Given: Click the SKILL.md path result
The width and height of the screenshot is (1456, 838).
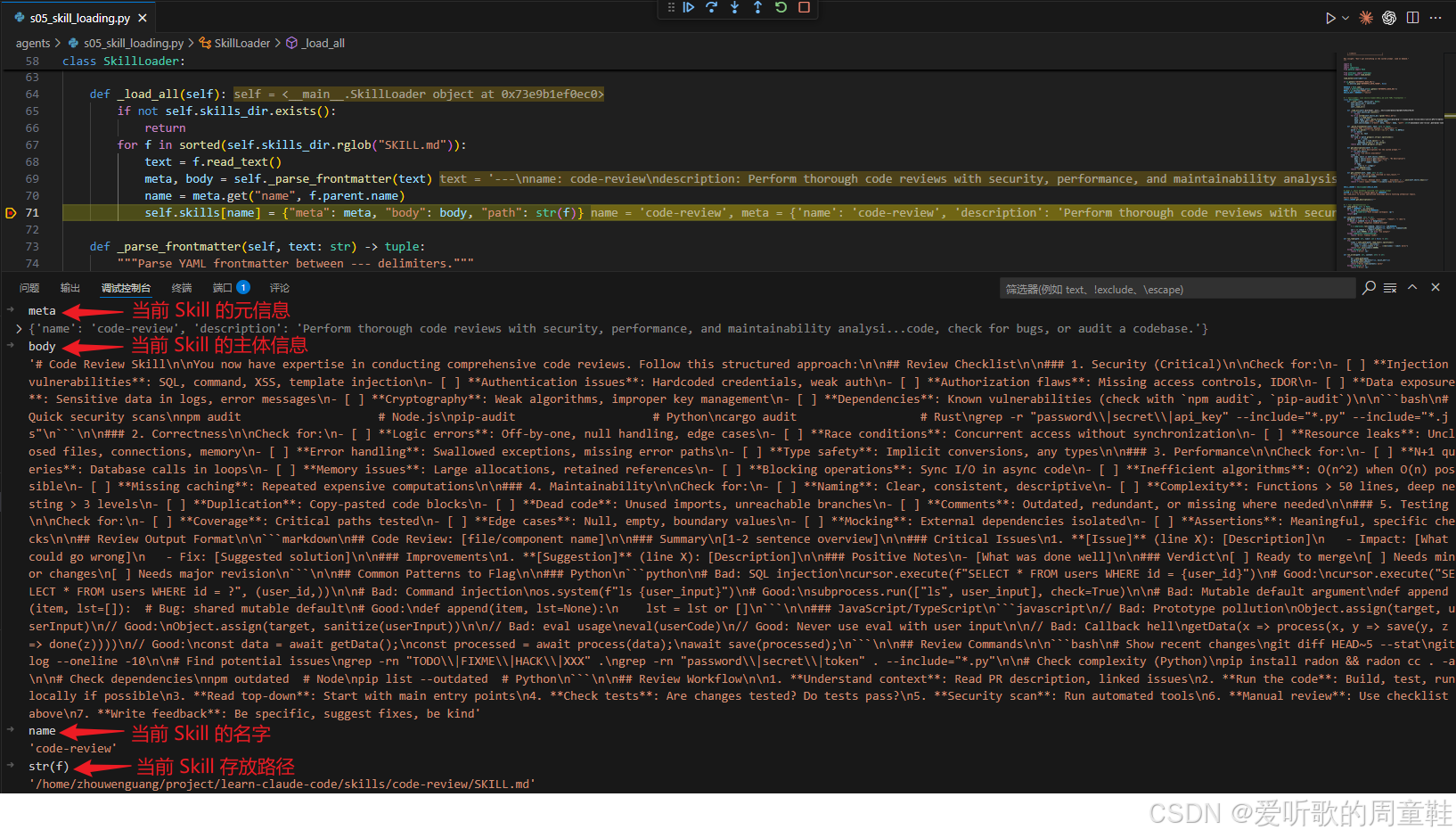Looking at the screenshot, I should click(x=282, y=785).
